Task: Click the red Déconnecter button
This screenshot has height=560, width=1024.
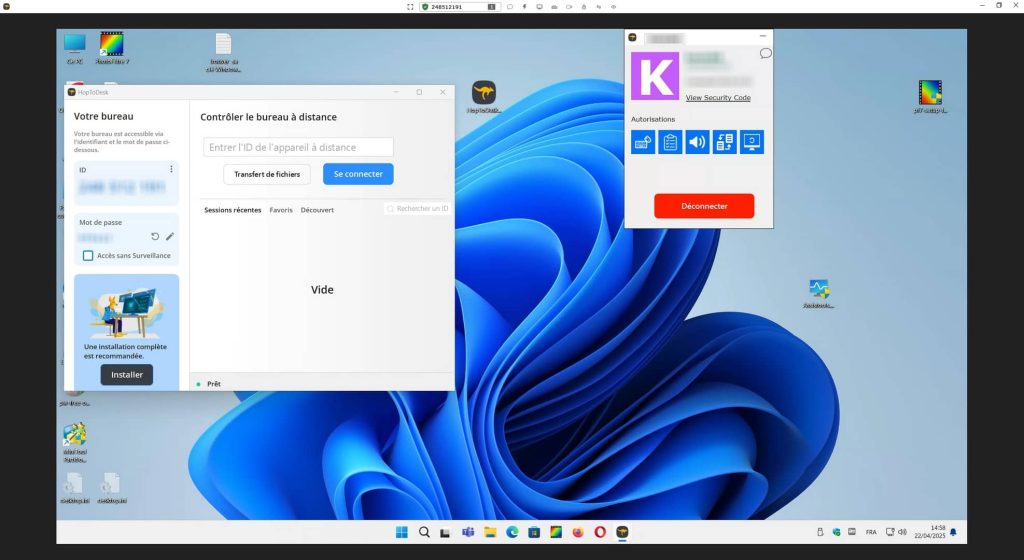Action: point(704,206)
